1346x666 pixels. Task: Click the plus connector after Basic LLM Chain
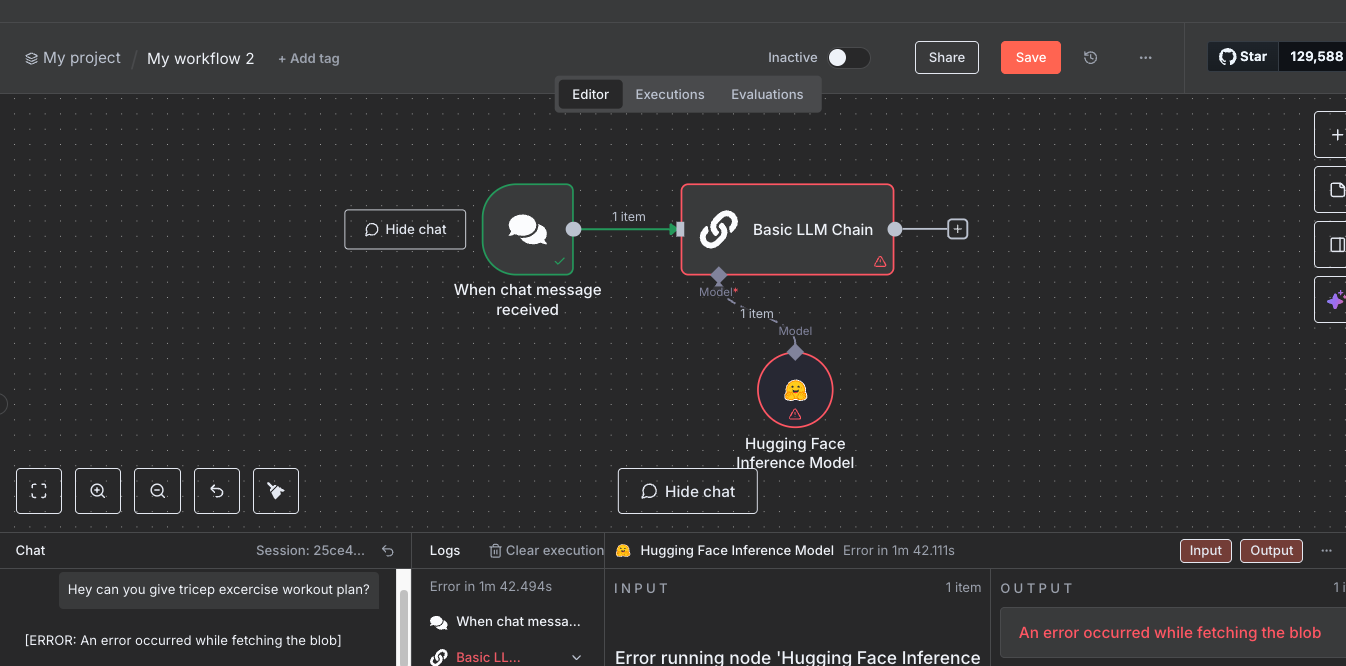click(x=957, y=229)
